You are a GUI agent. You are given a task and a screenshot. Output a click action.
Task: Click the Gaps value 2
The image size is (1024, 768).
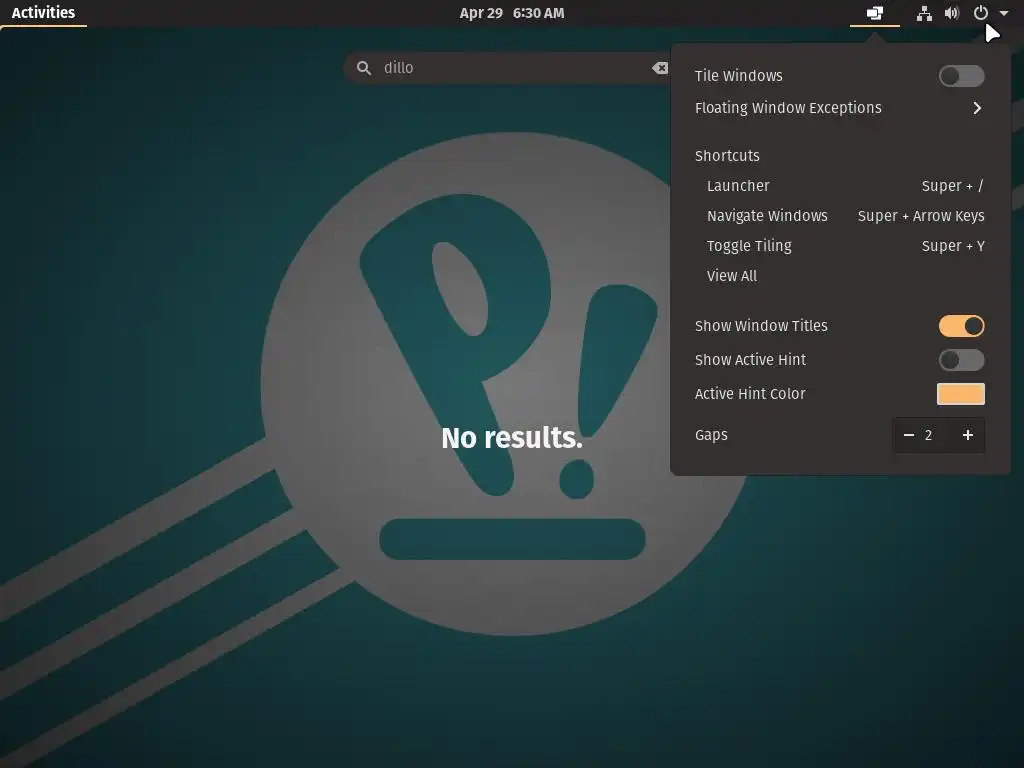(928, 435)
